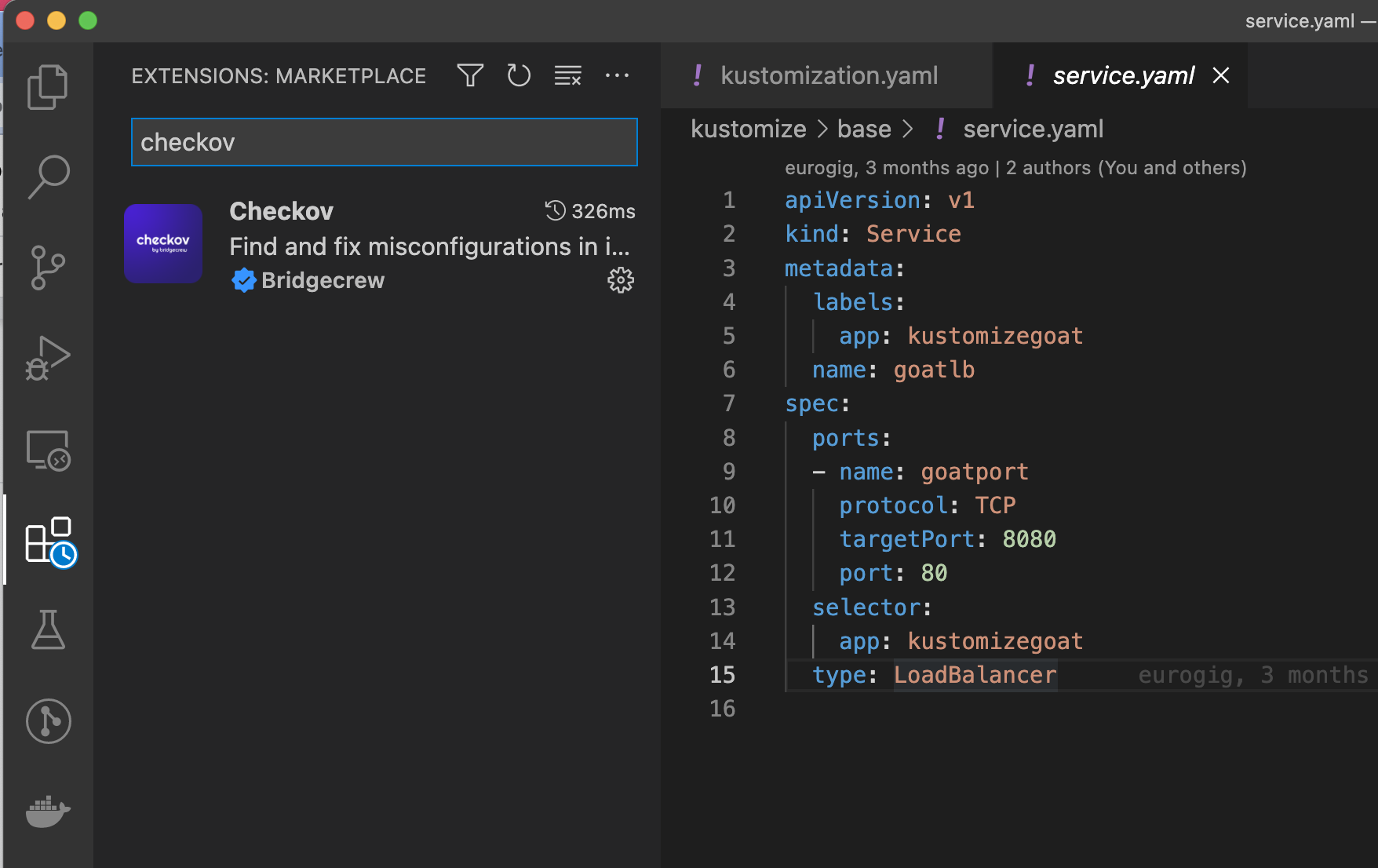1378x868 pixels.
Task: Open Views and More Actions menu
Action: coord(618,75)
